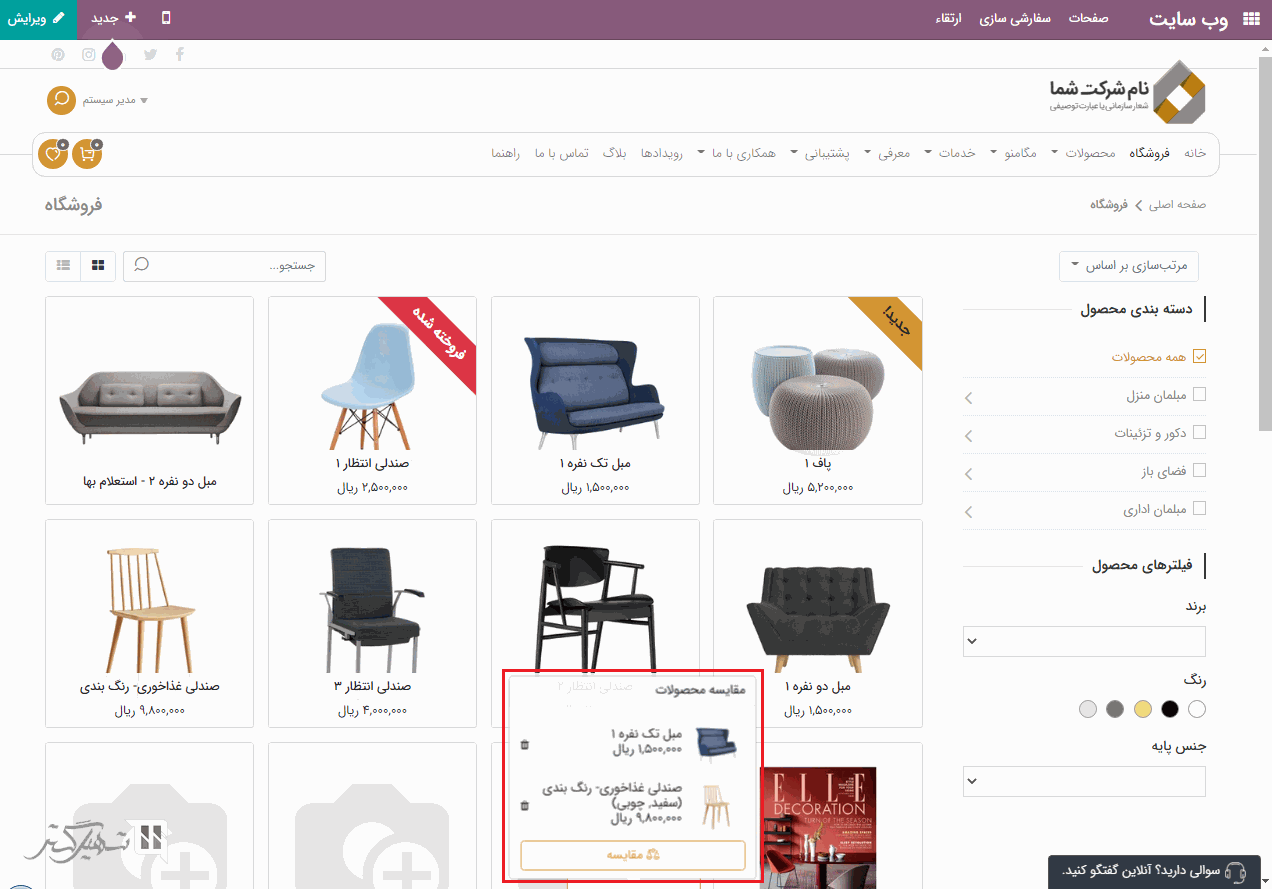Tick the فضای باز category checkbox

[1200, 470]
